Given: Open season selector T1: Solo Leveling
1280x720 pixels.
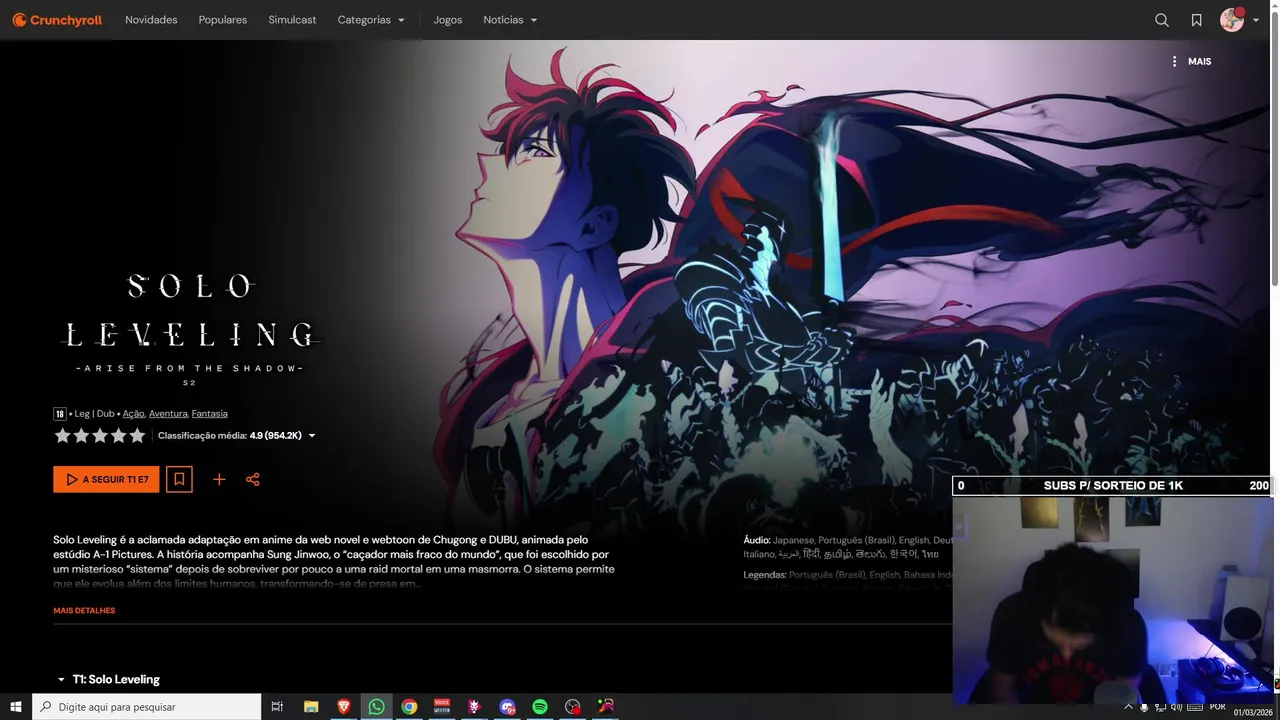Looking at the screenshot, I should coord(108,679).
